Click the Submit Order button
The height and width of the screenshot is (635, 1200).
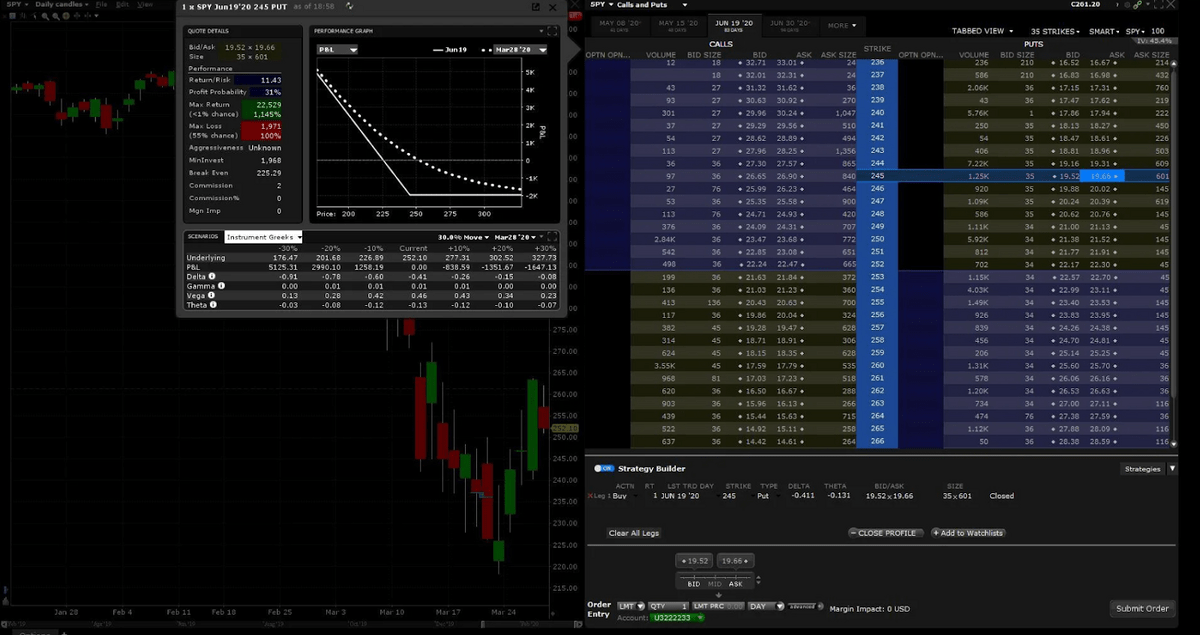(1142, 608)
